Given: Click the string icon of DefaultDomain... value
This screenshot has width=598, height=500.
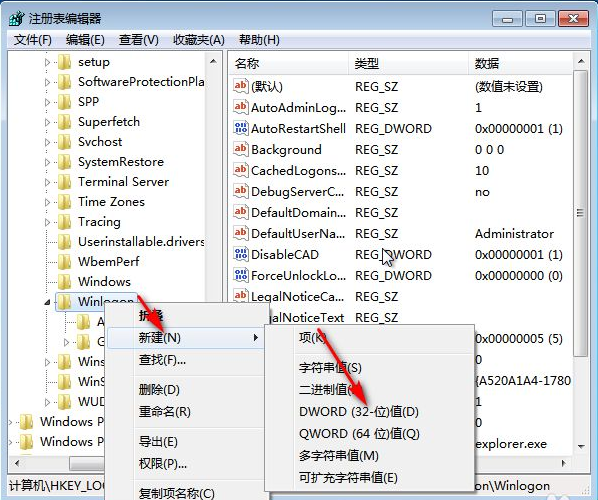Looking at the screenshot, I should click(241, 212).
